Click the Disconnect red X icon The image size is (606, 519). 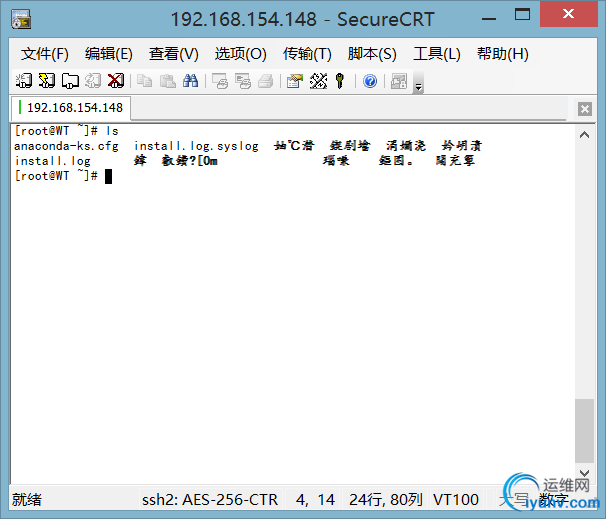tap(116, 81)
